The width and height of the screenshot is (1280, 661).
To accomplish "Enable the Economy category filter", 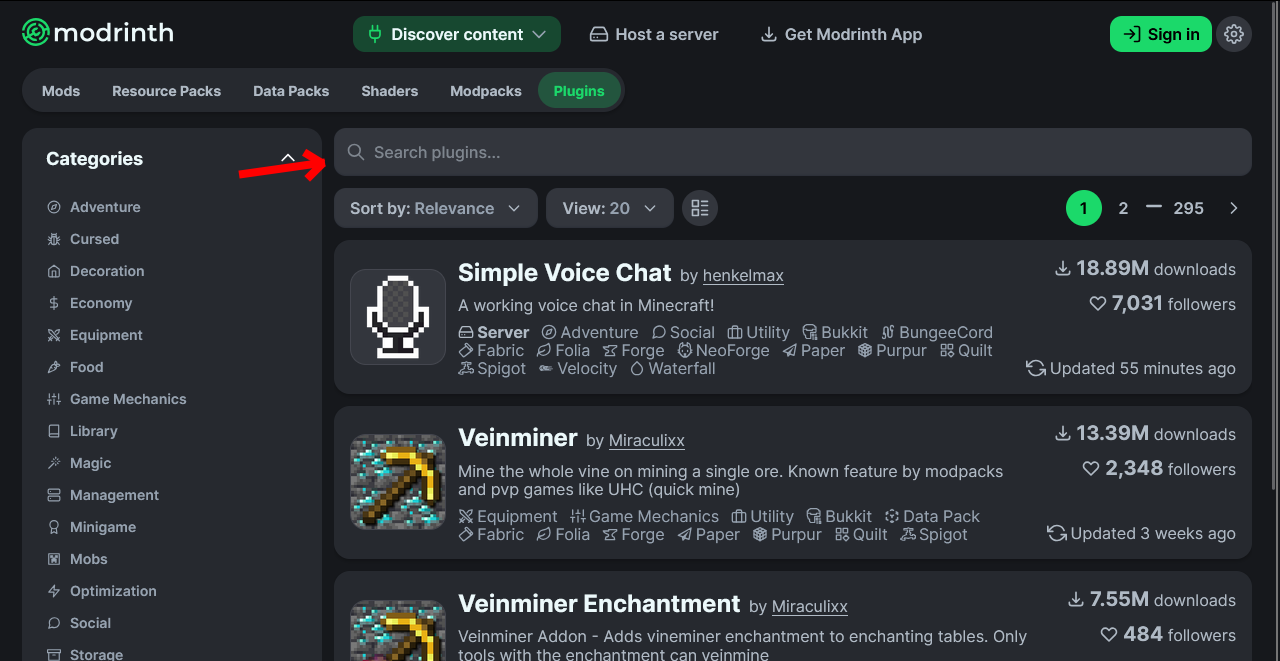I will [x=100, y=303].
